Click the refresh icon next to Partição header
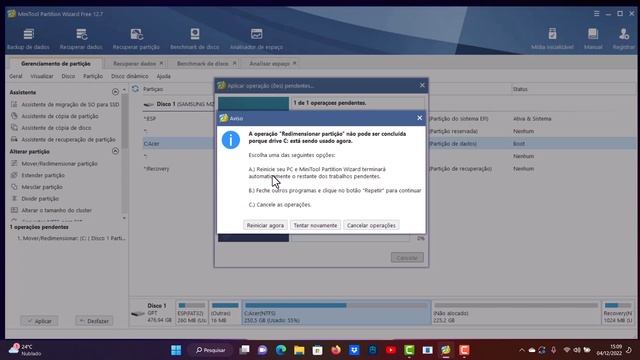 tap(135, 89)
